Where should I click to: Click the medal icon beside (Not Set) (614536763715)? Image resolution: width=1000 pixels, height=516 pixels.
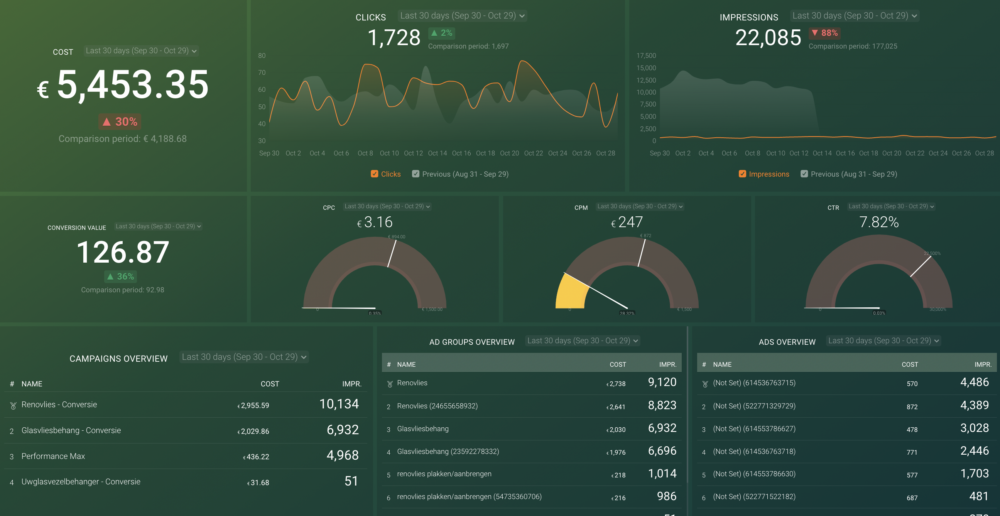[704, 384]
